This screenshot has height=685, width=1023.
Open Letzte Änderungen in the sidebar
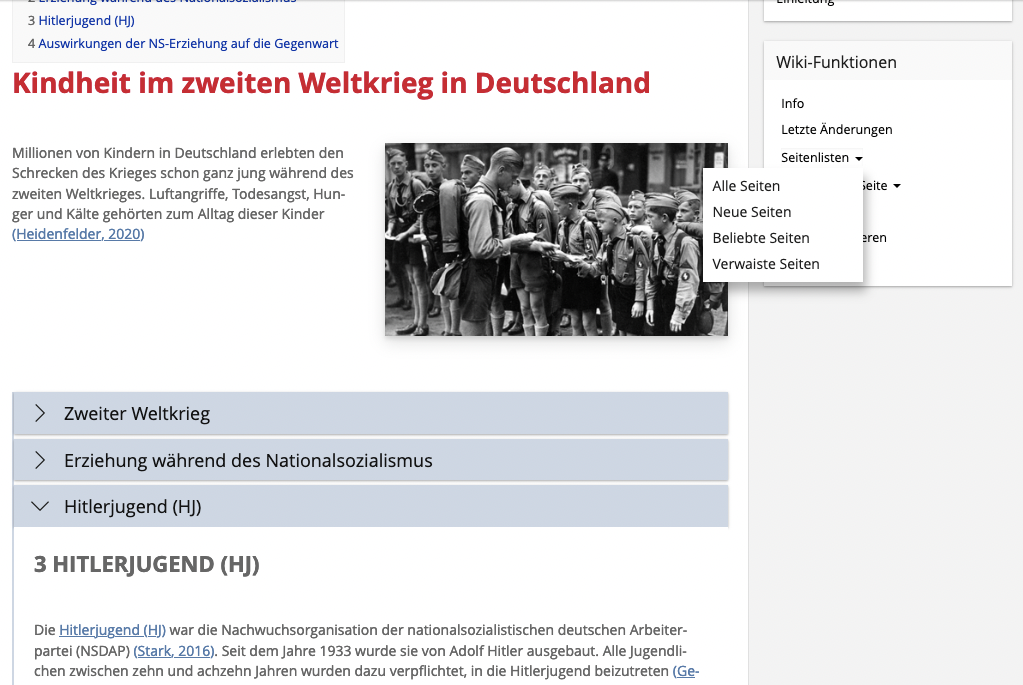tap(836, 130)
